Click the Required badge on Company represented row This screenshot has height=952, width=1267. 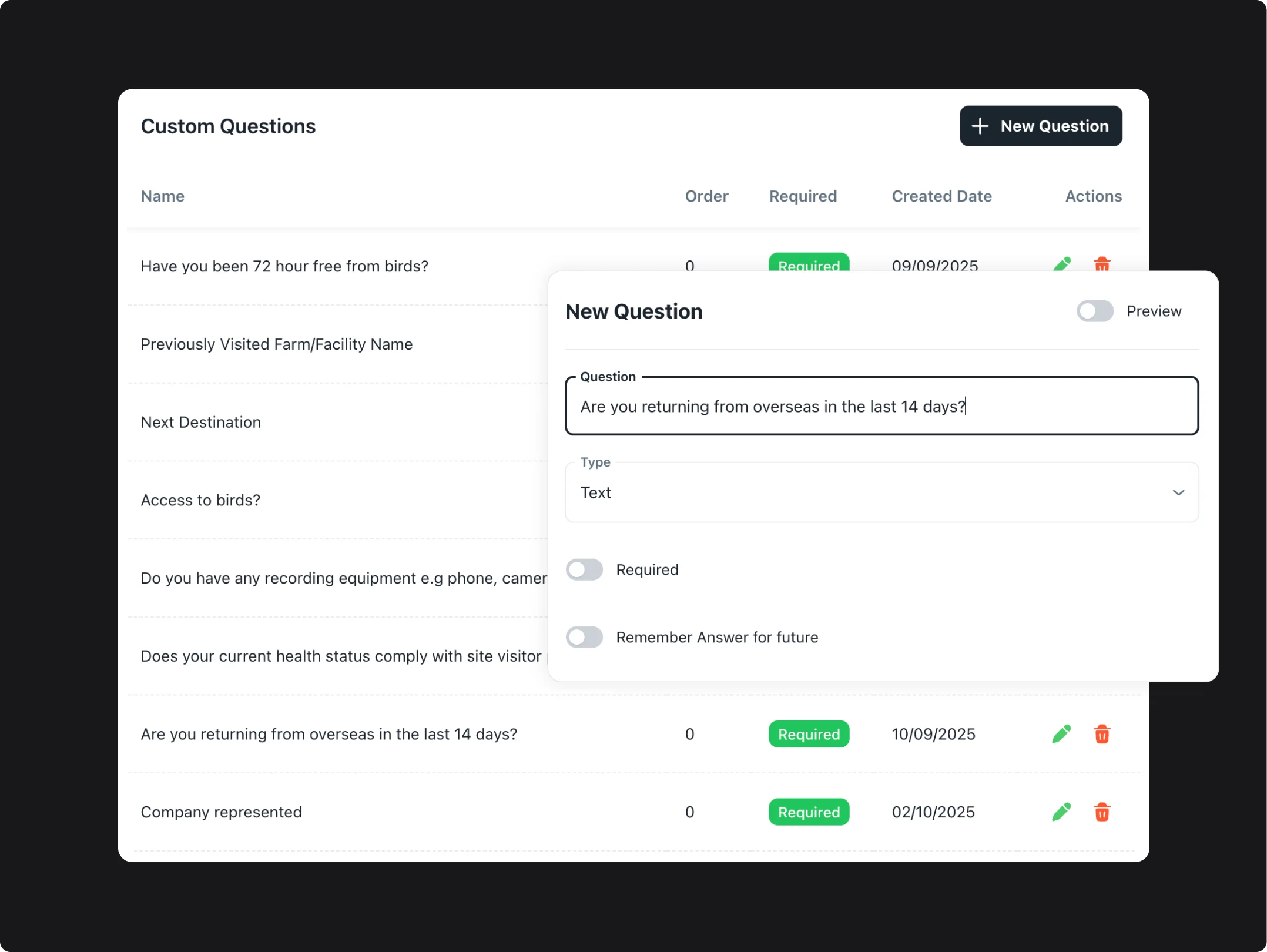(x=809, y=812)
